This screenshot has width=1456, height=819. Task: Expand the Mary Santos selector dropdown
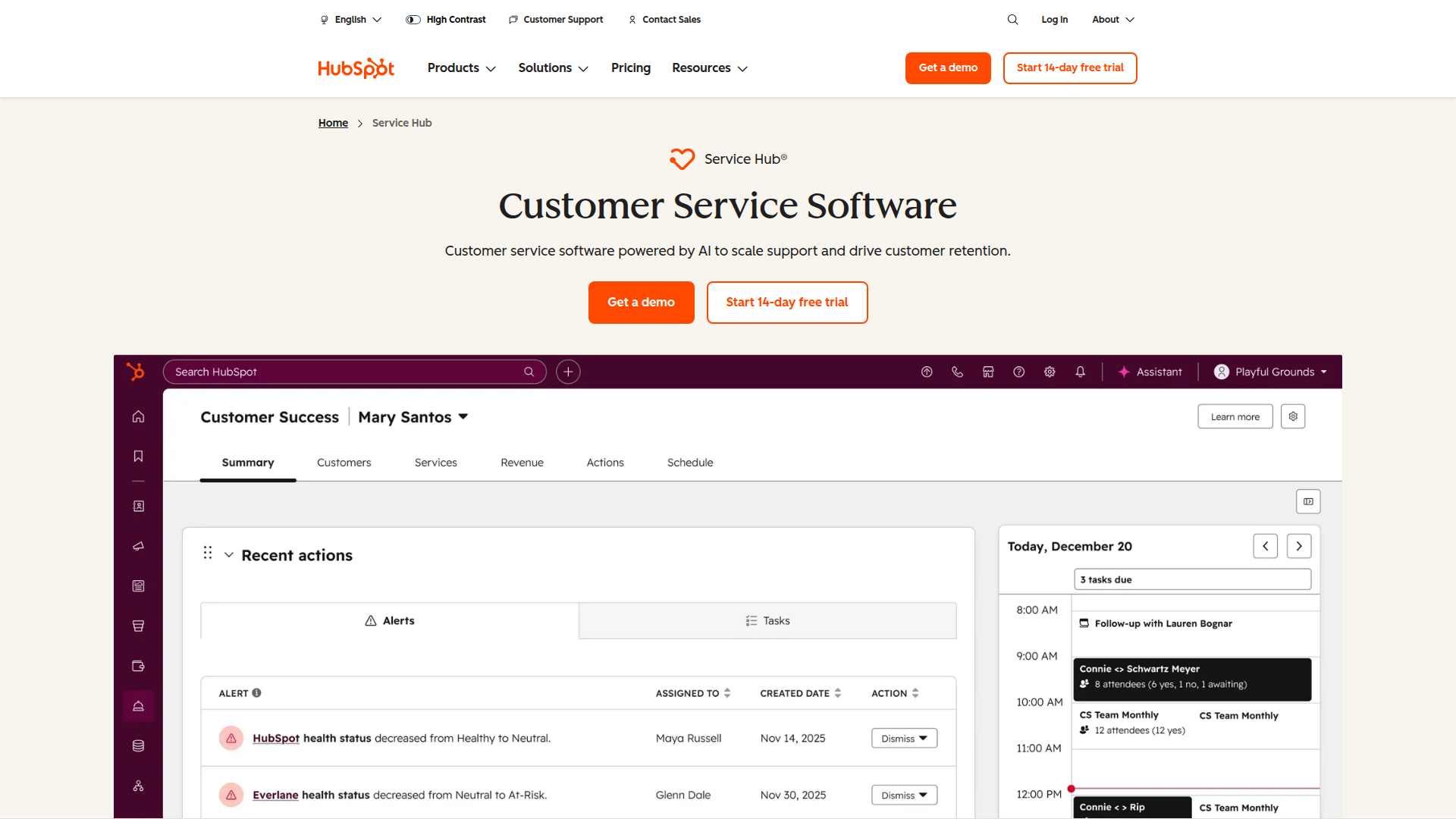click(x=463, y=417)
